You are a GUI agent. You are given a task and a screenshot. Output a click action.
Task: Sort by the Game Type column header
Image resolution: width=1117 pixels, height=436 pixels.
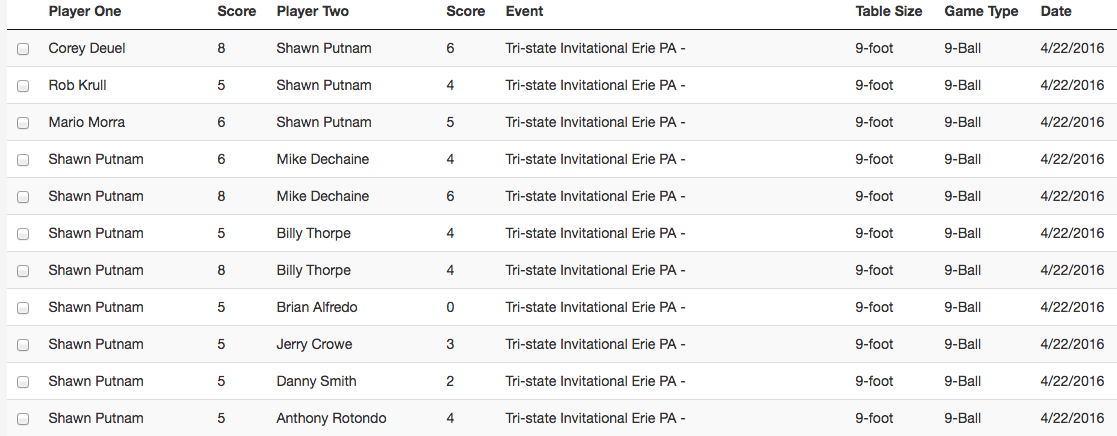pos(981,11)
